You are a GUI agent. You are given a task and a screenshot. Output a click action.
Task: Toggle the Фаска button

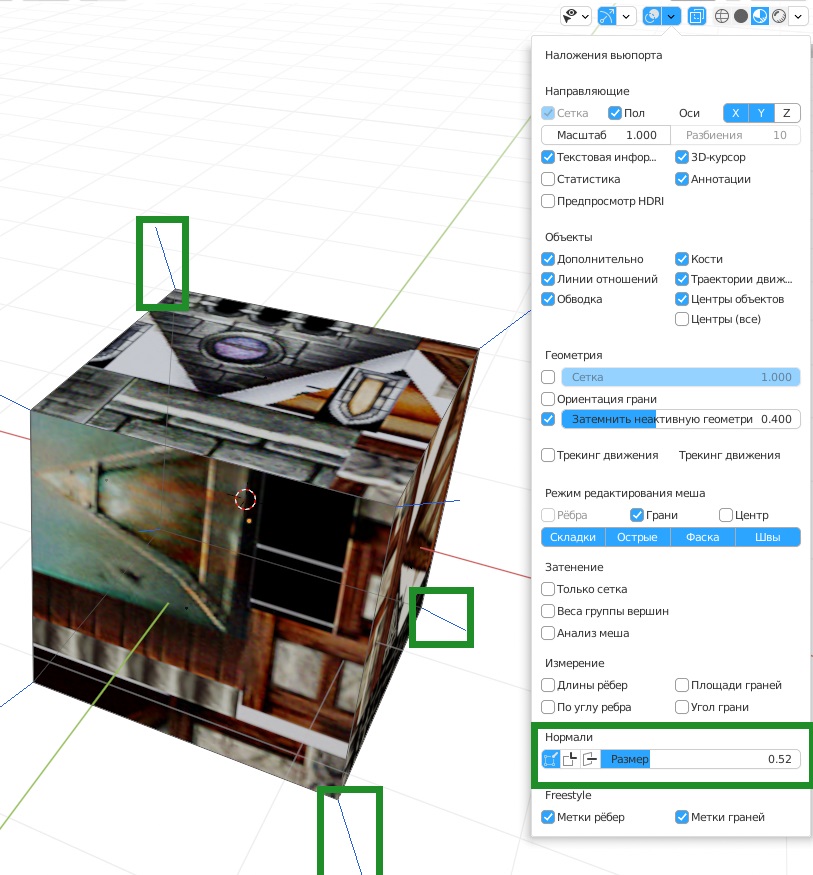click(x=703, y=537)
